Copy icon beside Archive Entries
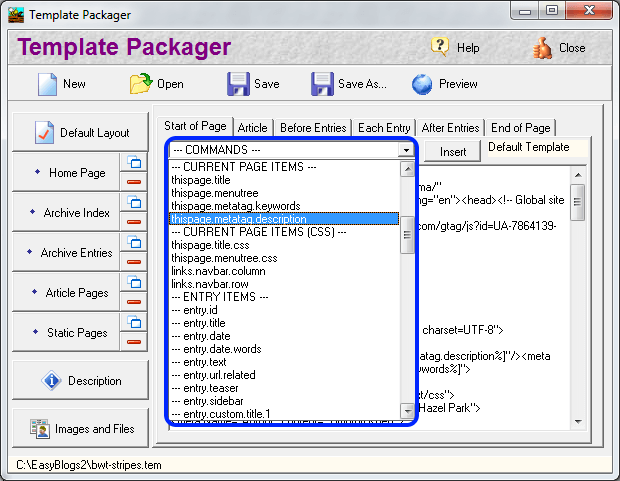Viewport: 620px width, 481px height. click(x=134, y=242)
